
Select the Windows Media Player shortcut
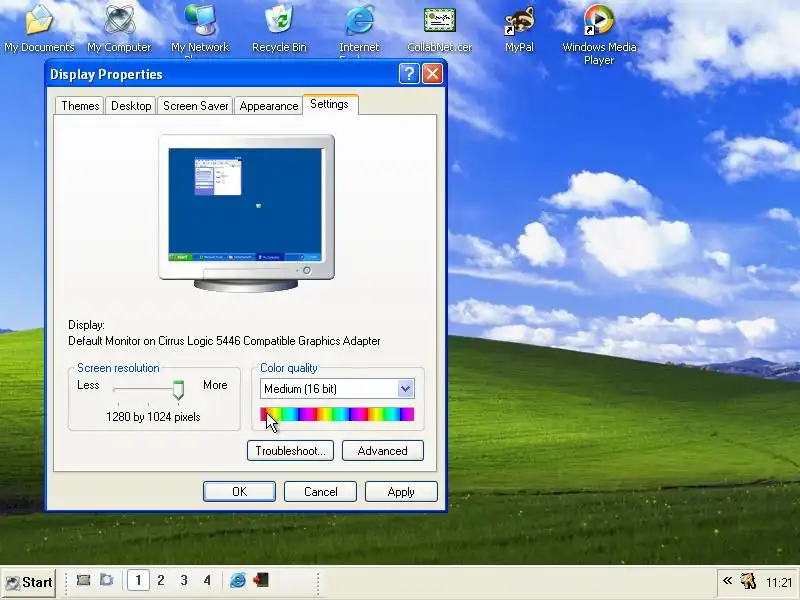[x=599, y=34]
